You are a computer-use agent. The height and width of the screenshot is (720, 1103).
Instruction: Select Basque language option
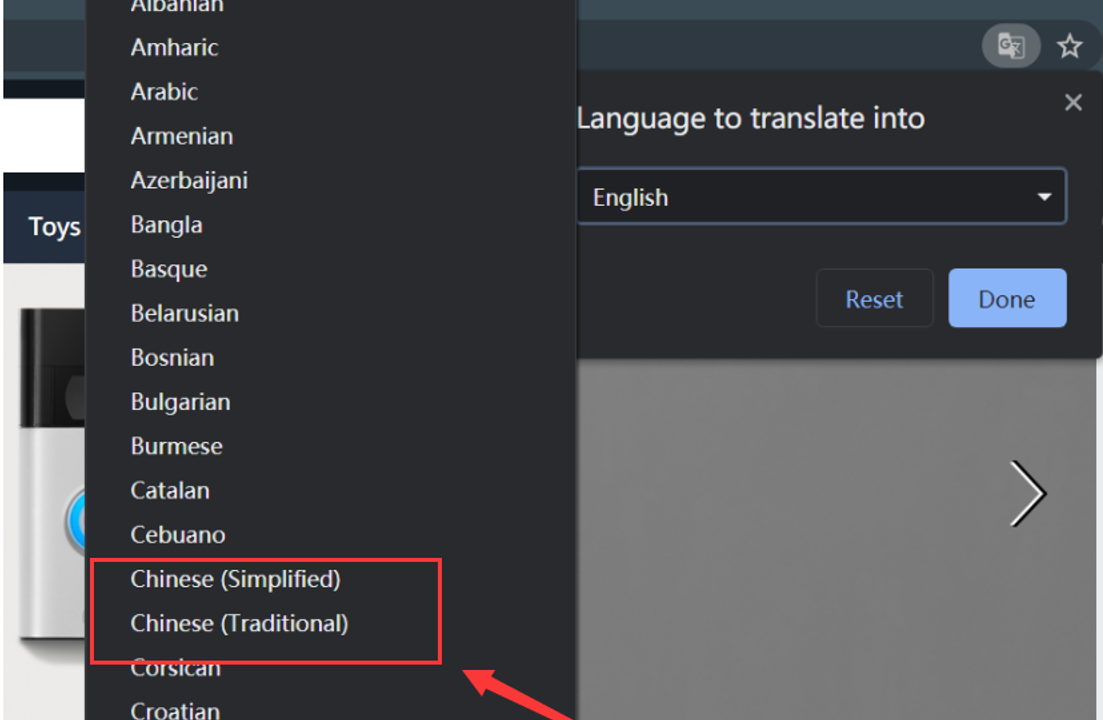pyautogui.click(x=169, y=269)
